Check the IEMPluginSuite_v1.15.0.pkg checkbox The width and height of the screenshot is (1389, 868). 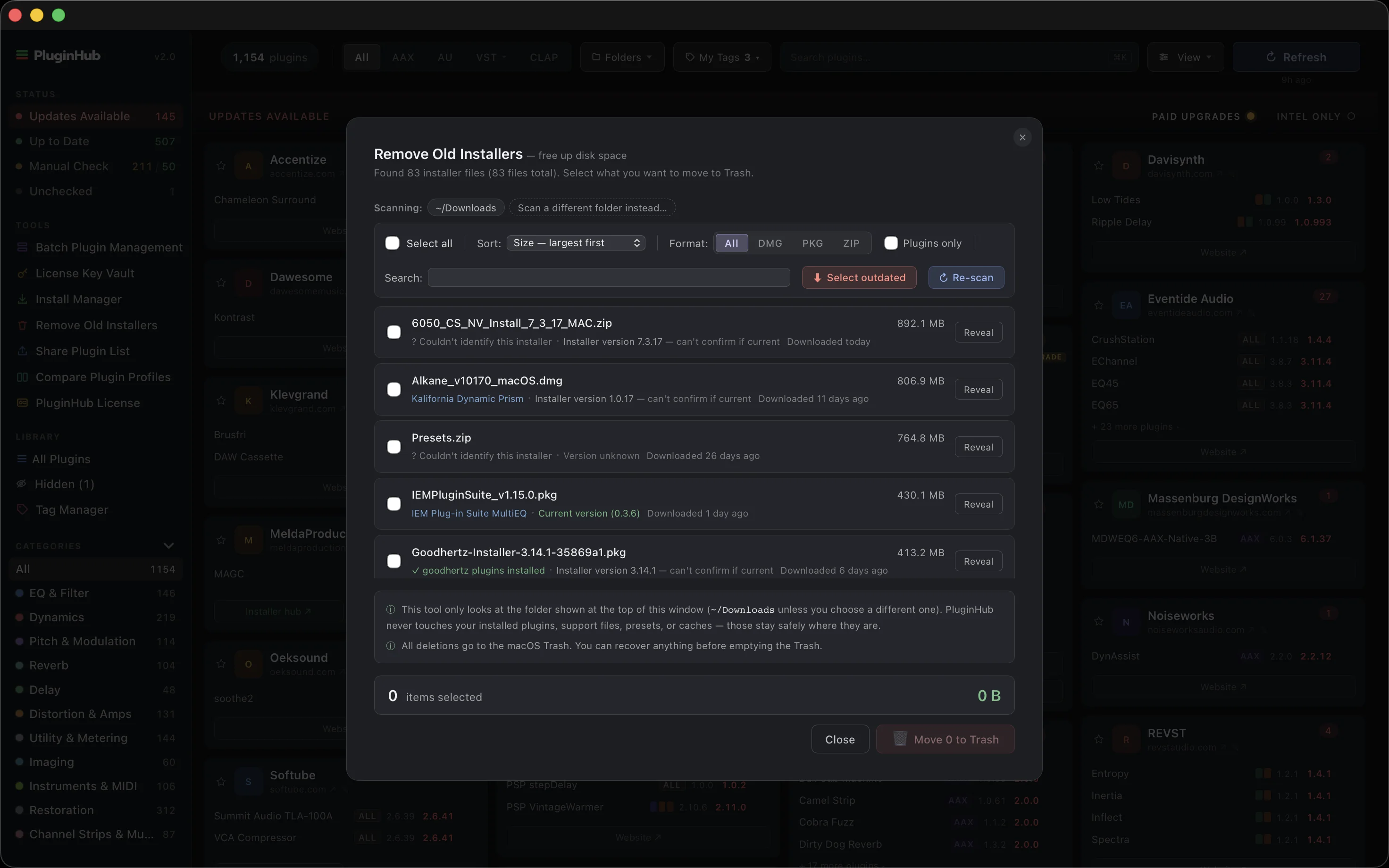click(x=394, y=504)
